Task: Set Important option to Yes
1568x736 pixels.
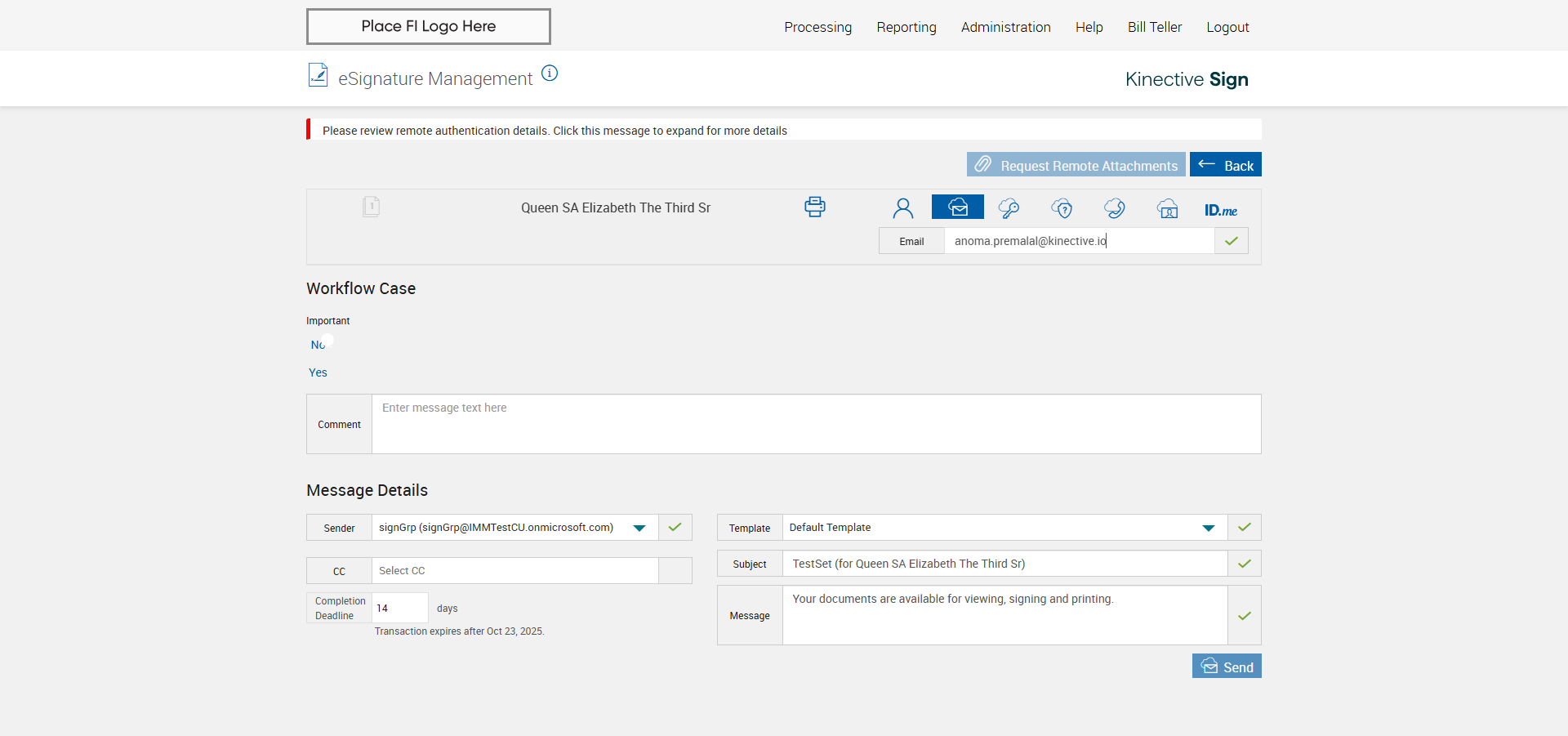Action: [318, 372]
